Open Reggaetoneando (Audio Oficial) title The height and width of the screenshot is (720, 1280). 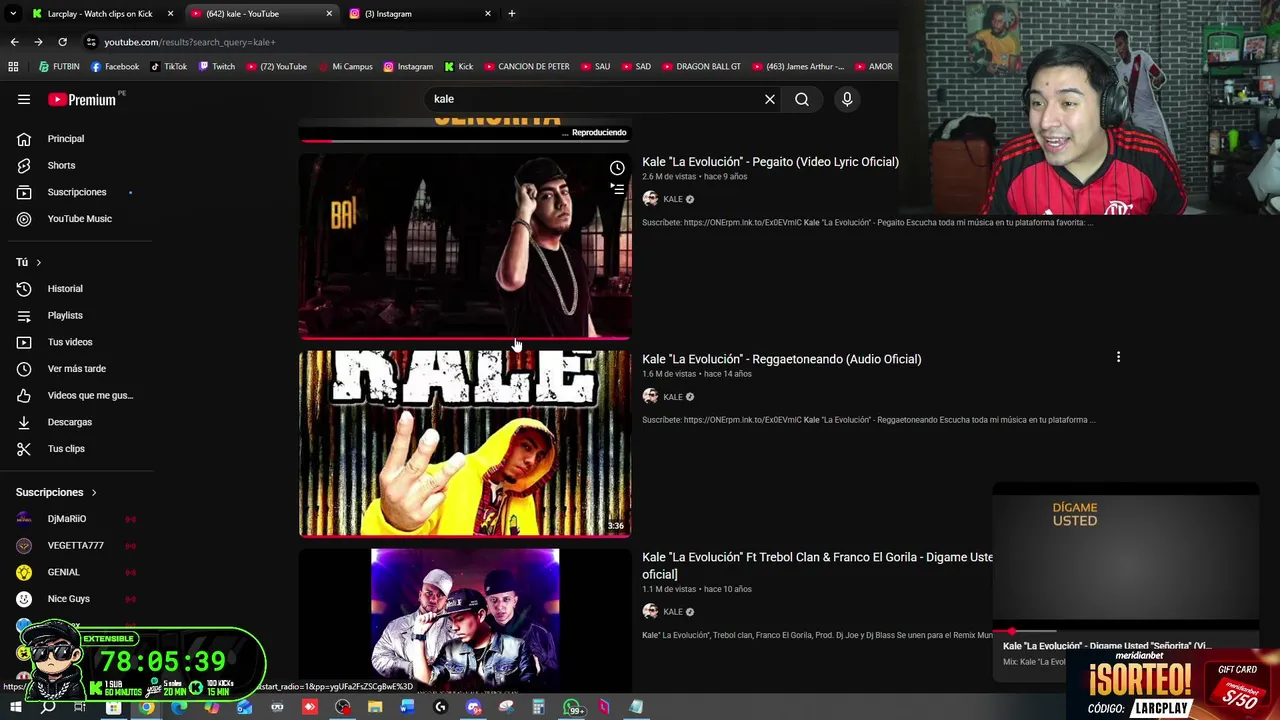click(x=781, y=359)
